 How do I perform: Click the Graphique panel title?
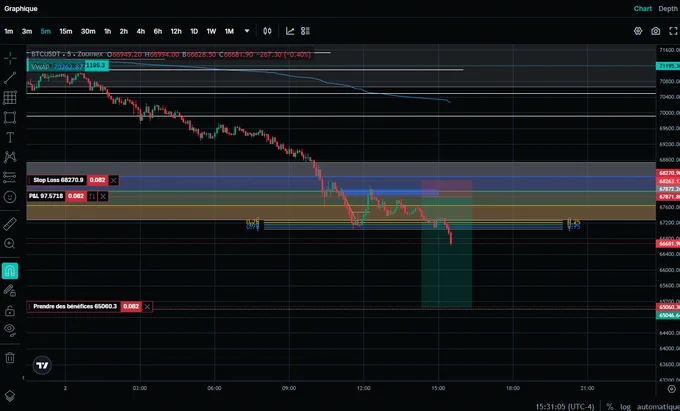[x=21, y=9]
